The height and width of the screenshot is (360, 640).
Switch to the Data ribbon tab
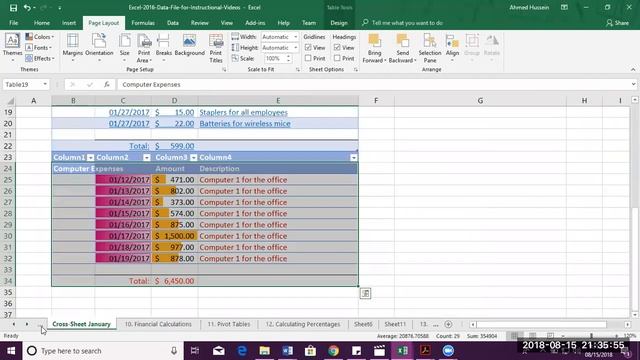(173, 23)
